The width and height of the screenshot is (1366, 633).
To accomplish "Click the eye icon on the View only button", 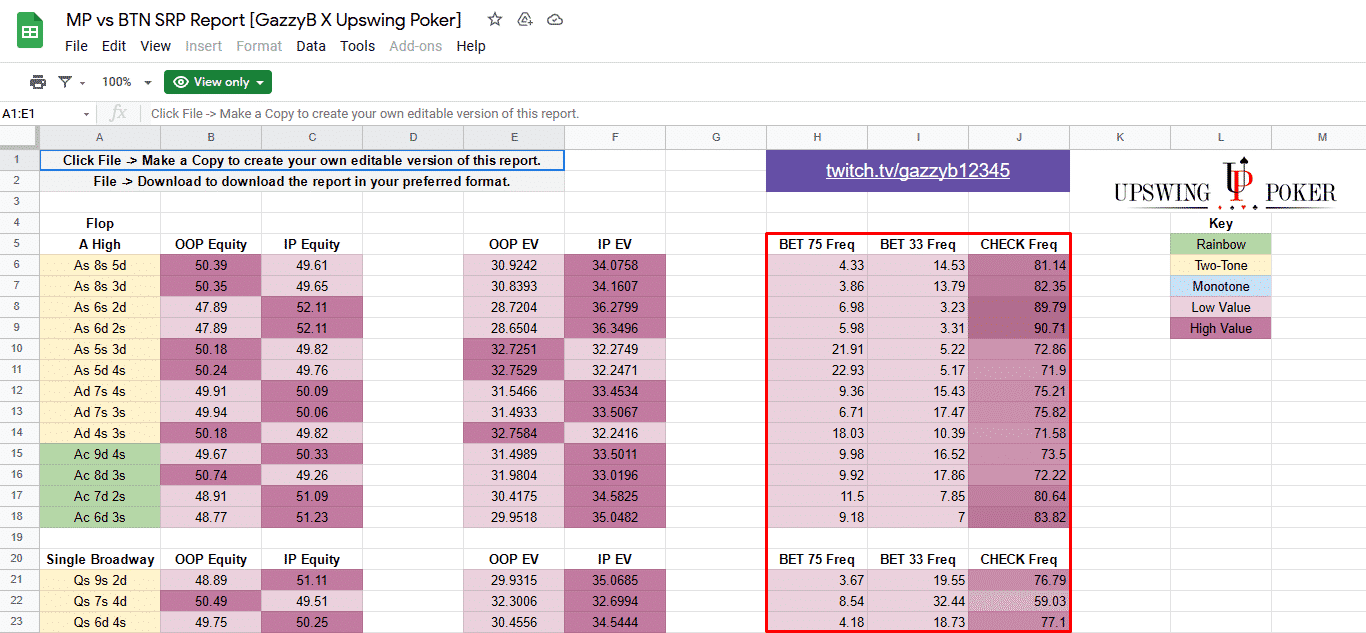I will pos(182,81).
